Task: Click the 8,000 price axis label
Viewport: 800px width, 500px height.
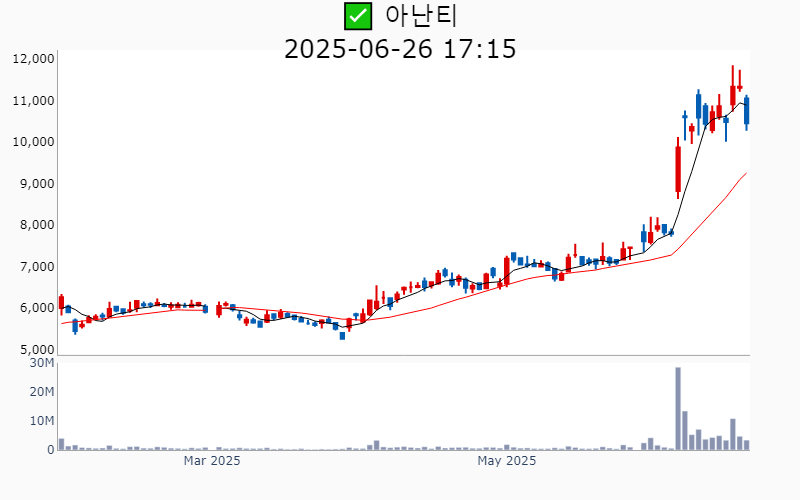Action: (37, 225)
